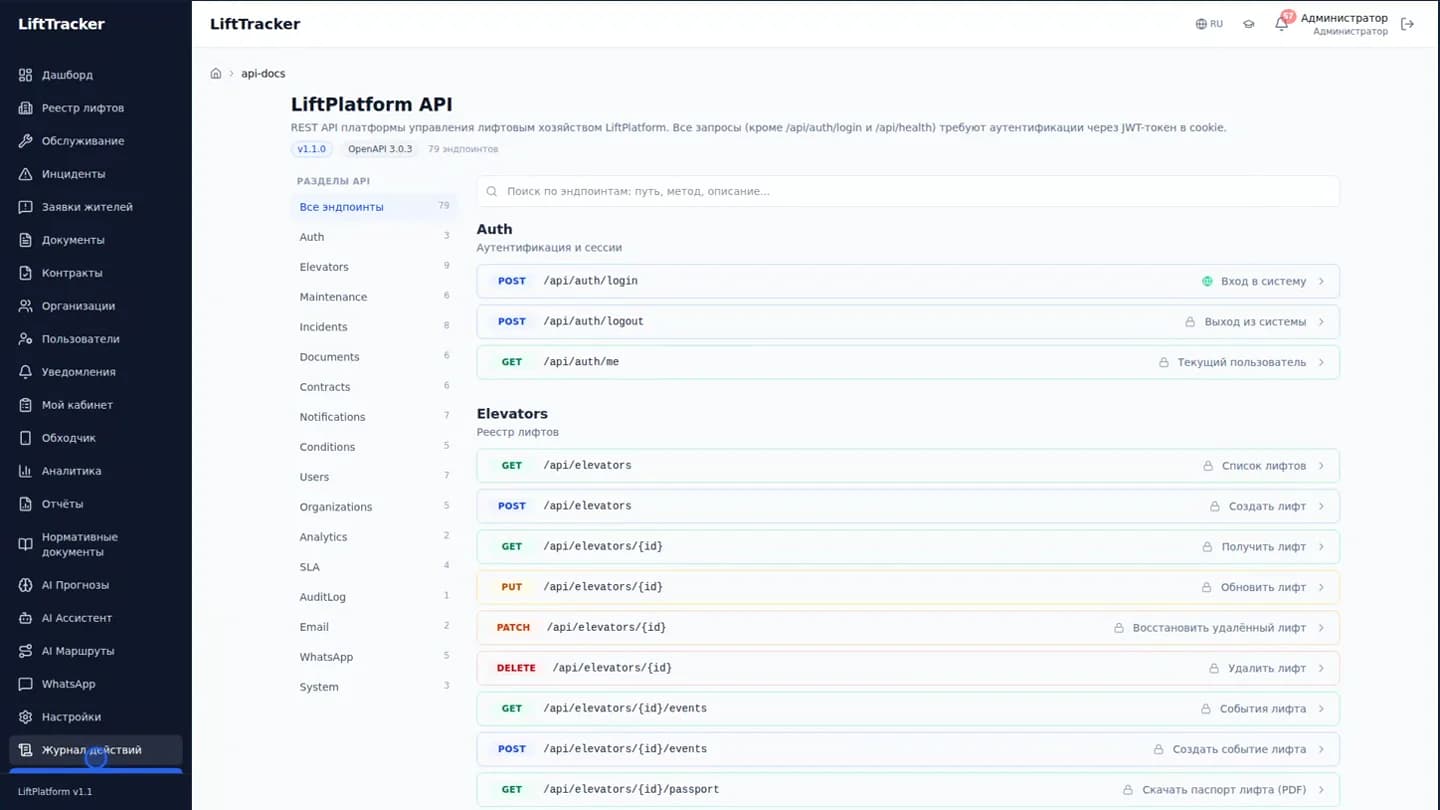The image size is (1440, 810).
Task: Open the AuditLog API section
Action: click(x=374, y=597)
